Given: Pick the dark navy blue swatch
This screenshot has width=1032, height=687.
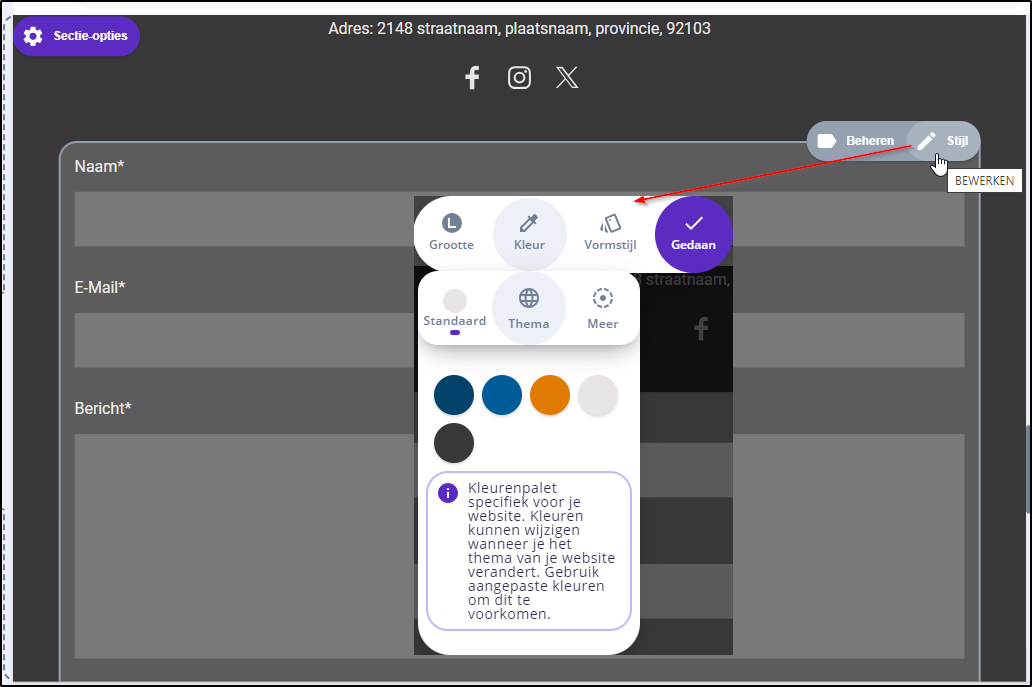Looking at the screenshot, I should point(454,395).
